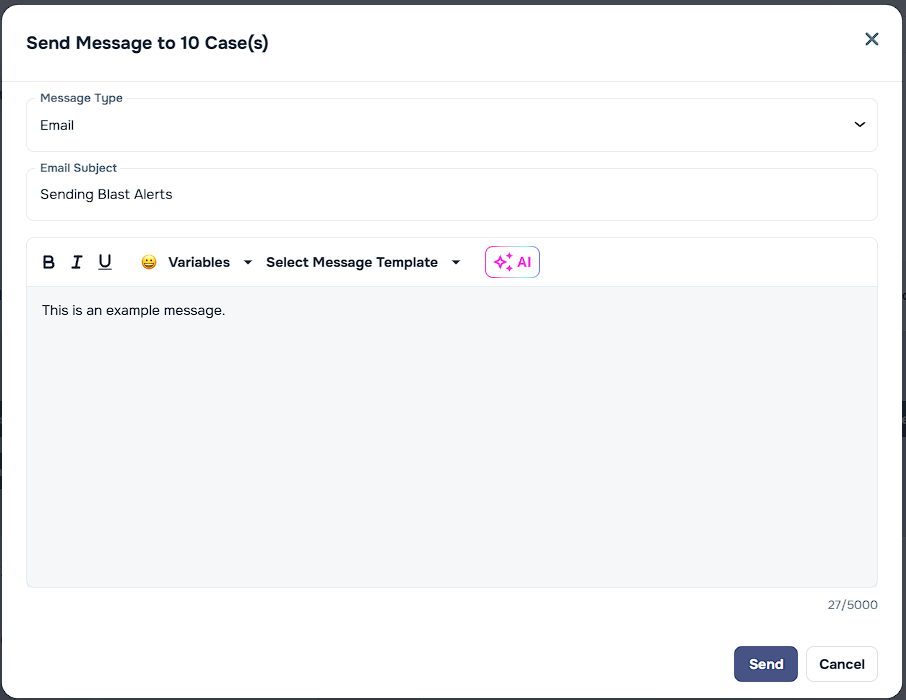
Task: Launch the AI writing assistant
Action: point(512,261)
